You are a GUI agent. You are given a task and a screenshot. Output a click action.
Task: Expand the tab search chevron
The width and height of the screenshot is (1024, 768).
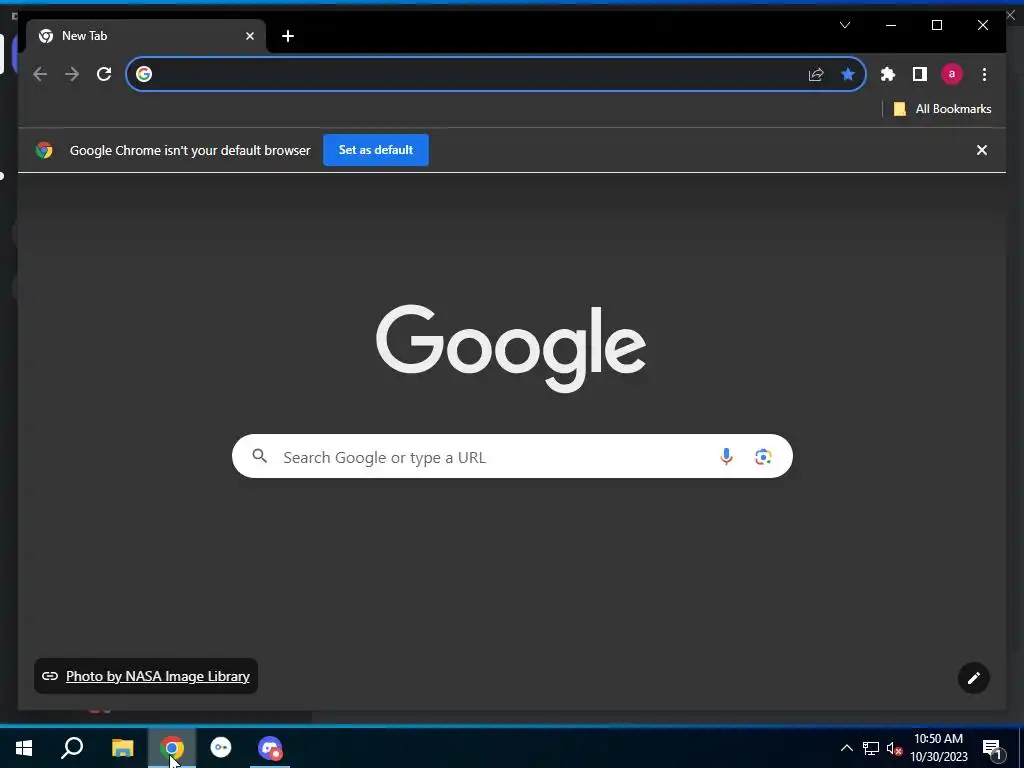(845, 25)
